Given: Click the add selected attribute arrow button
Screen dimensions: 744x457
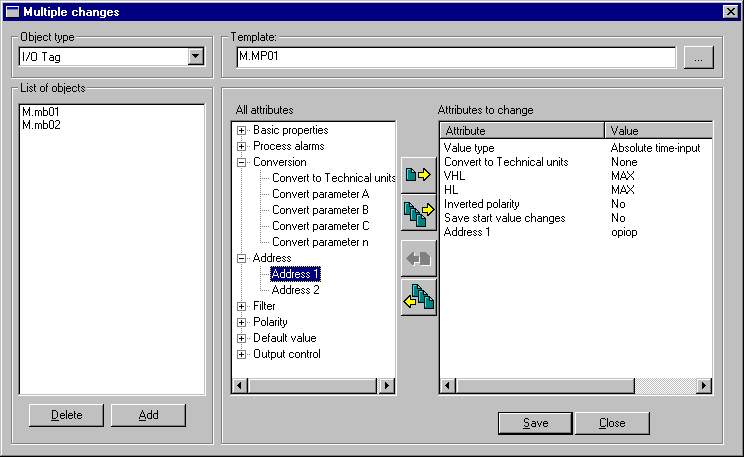Looking at the screenshot, I should point(417,176).
